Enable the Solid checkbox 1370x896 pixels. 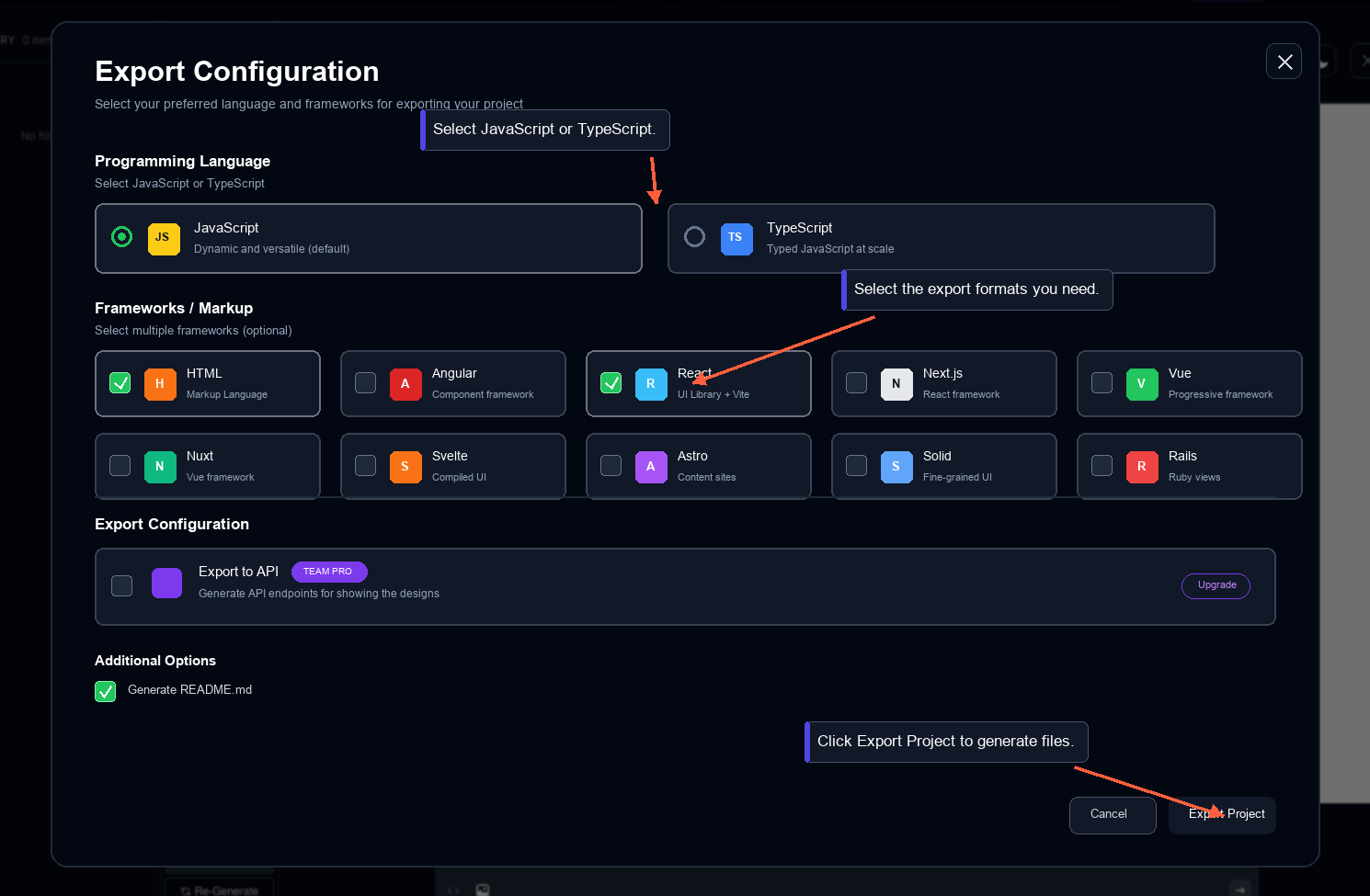point(857,466)
